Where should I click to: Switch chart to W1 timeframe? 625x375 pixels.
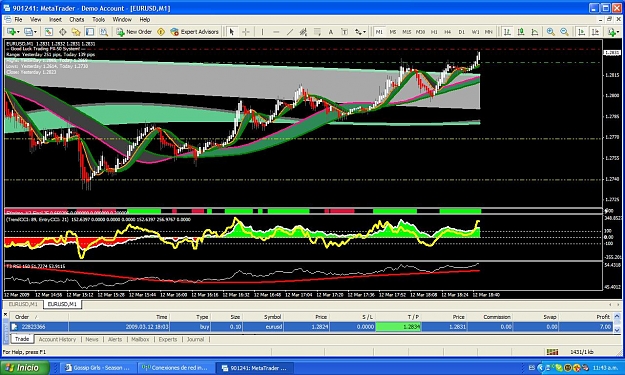pyautogui.click(x=476, y=32)
